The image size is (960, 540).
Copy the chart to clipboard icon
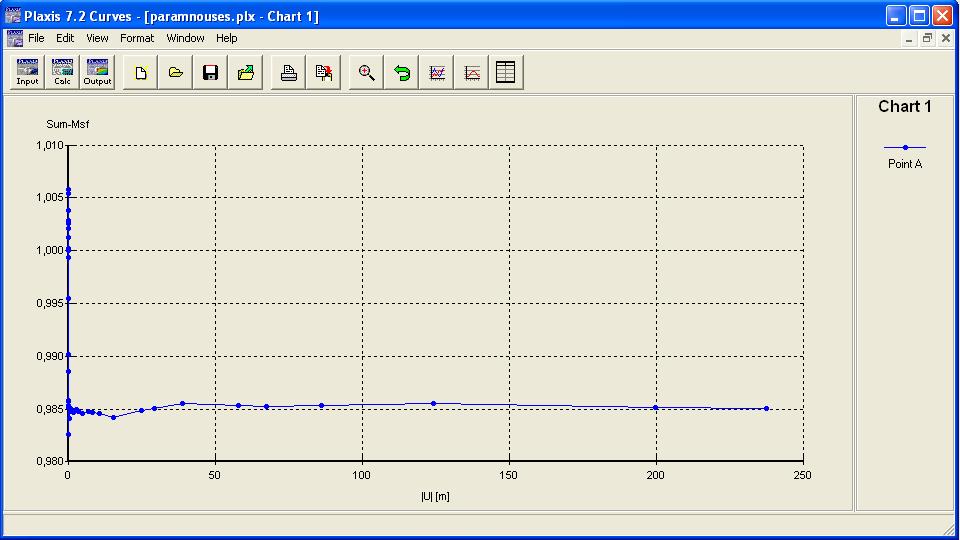[x=323, y=72]
